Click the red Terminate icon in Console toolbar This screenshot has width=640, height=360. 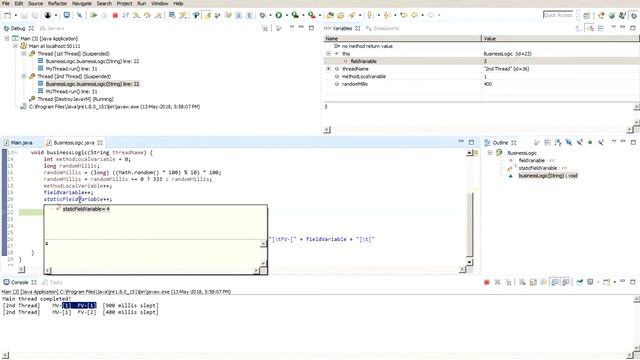(x=487, y=282)
